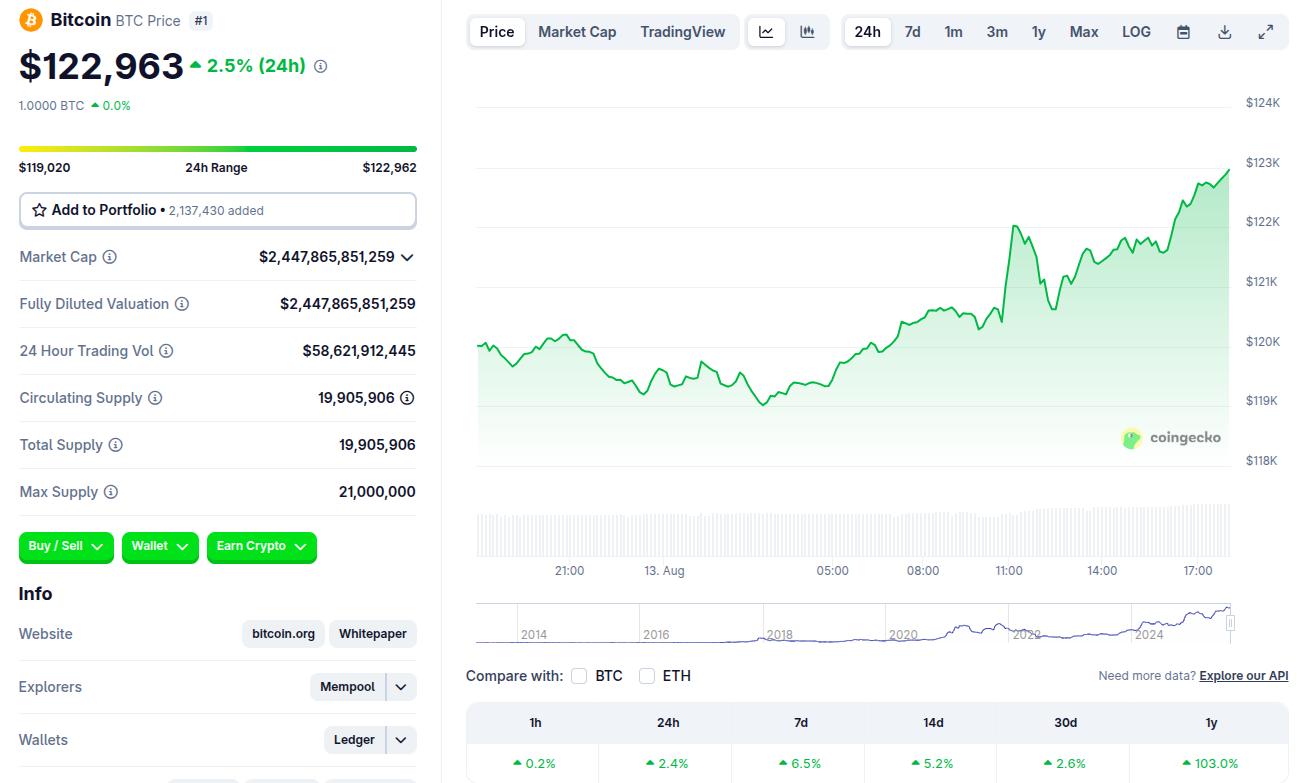Open Ledger wallet link
Screen dimensions: 1297x783
355,740
